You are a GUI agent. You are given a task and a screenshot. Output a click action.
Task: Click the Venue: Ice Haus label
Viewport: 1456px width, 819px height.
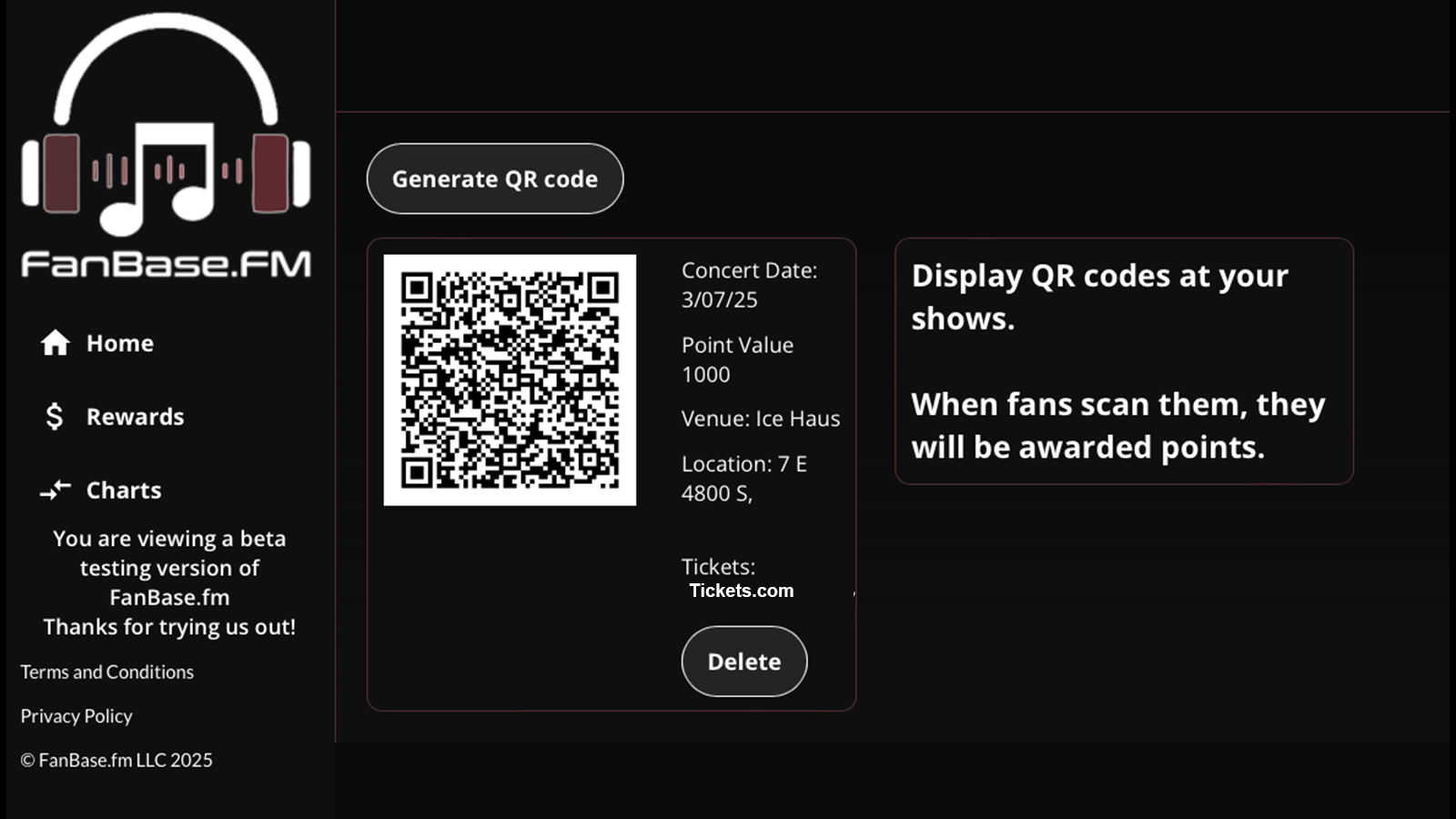761,419
